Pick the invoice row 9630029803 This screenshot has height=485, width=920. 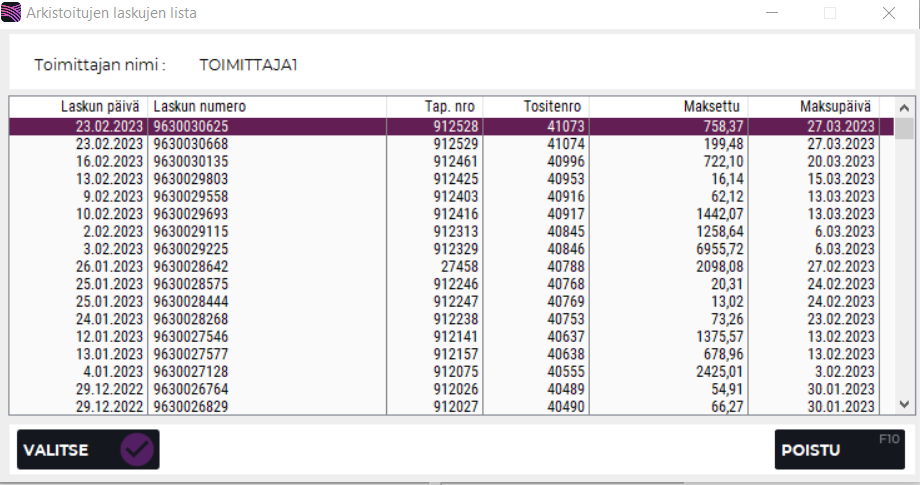pos(191,179)
